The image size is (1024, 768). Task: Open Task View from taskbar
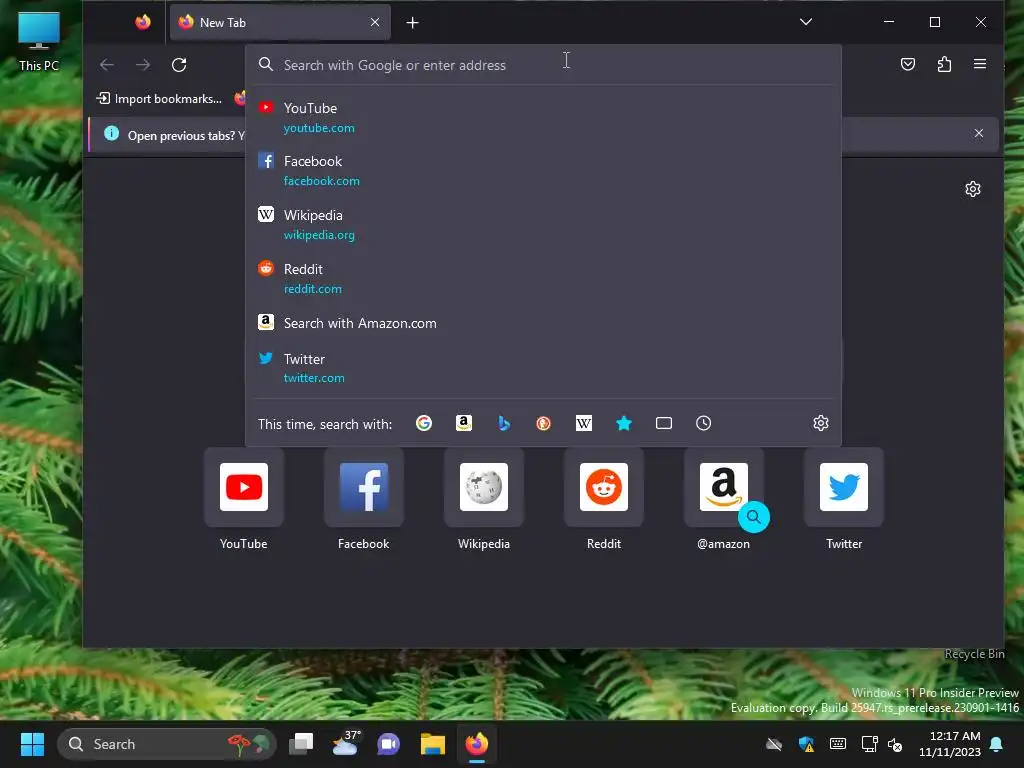pos(302,744)
